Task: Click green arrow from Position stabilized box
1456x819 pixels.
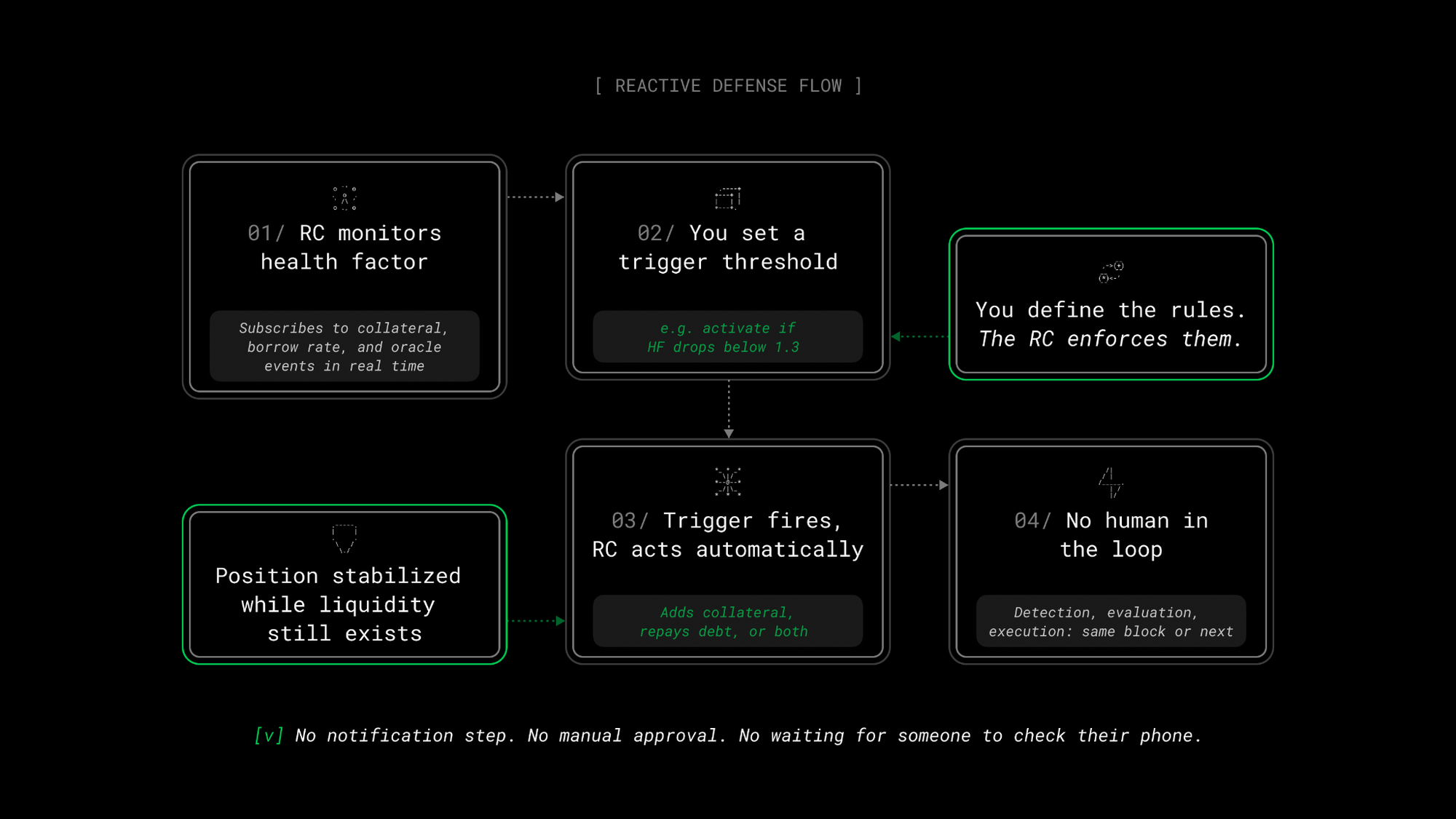Action: pos(537,621)
